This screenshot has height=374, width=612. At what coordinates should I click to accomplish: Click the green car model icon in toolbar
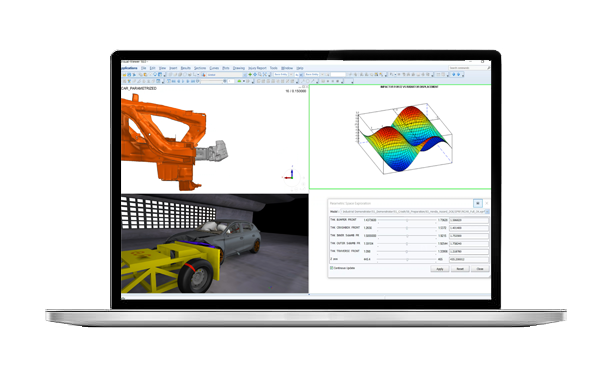coord(239,81)
